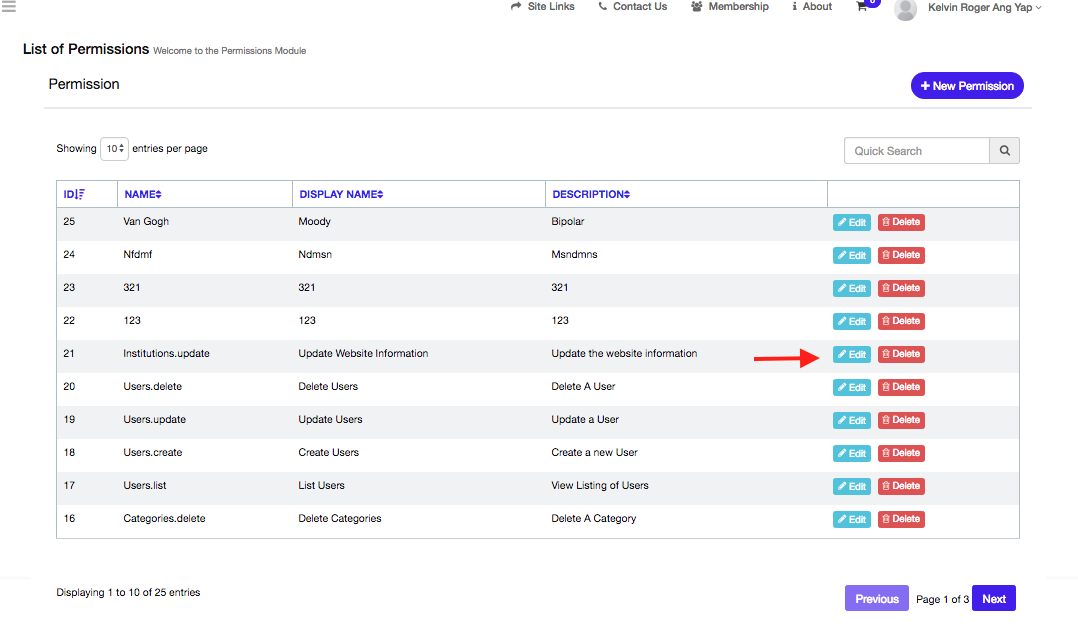Open the hamburger sidebar menu
1078x627 pixels.
(x=8, y=6)
